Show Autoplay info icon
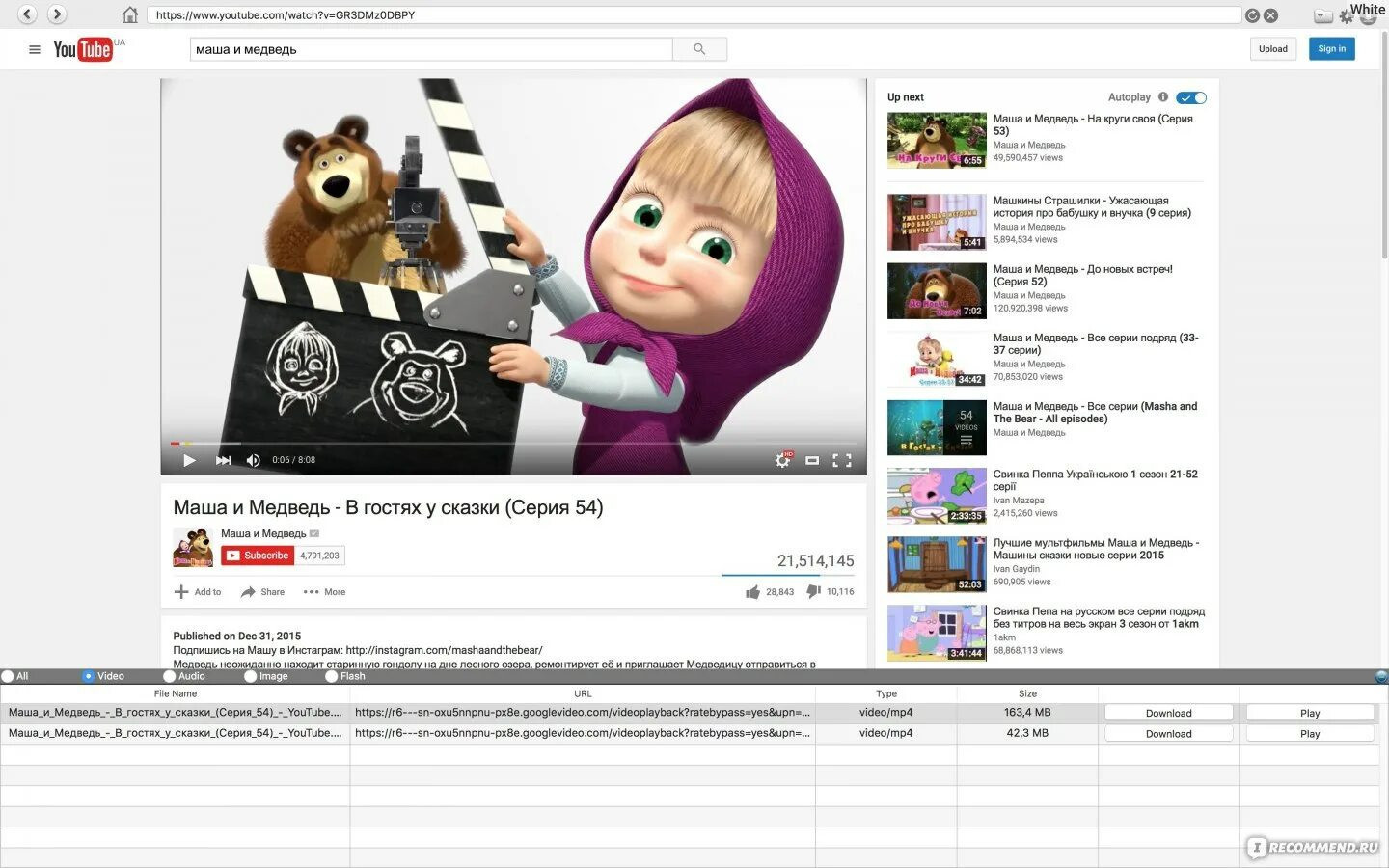 tap(1163, 96)
